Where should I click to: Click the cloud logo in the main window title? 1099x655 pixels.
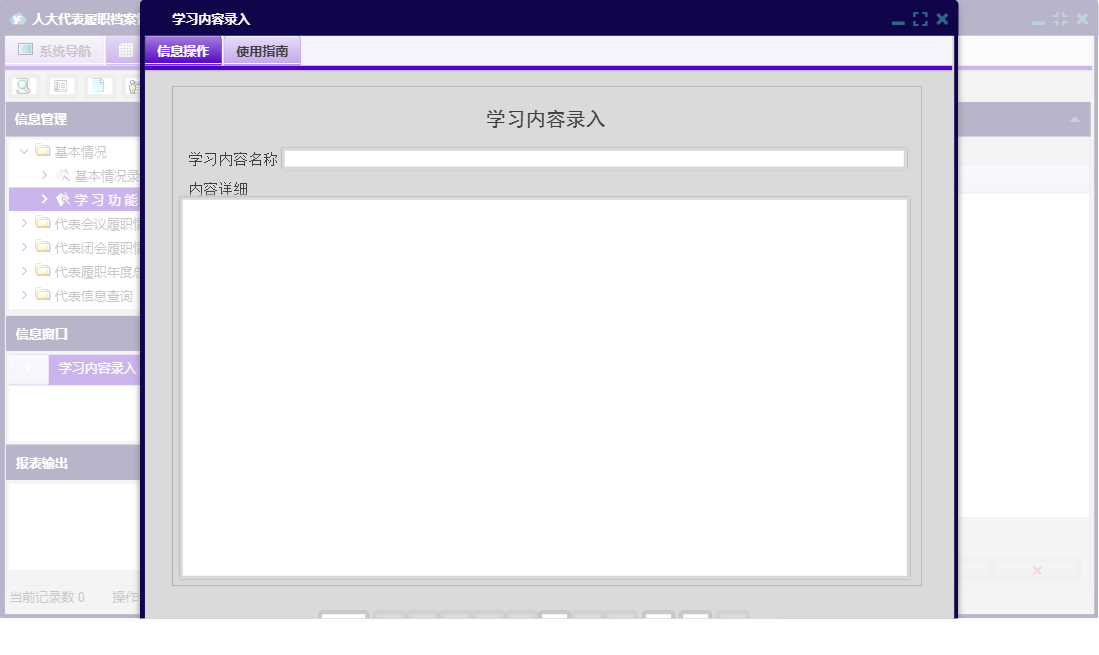pos(19,19)
